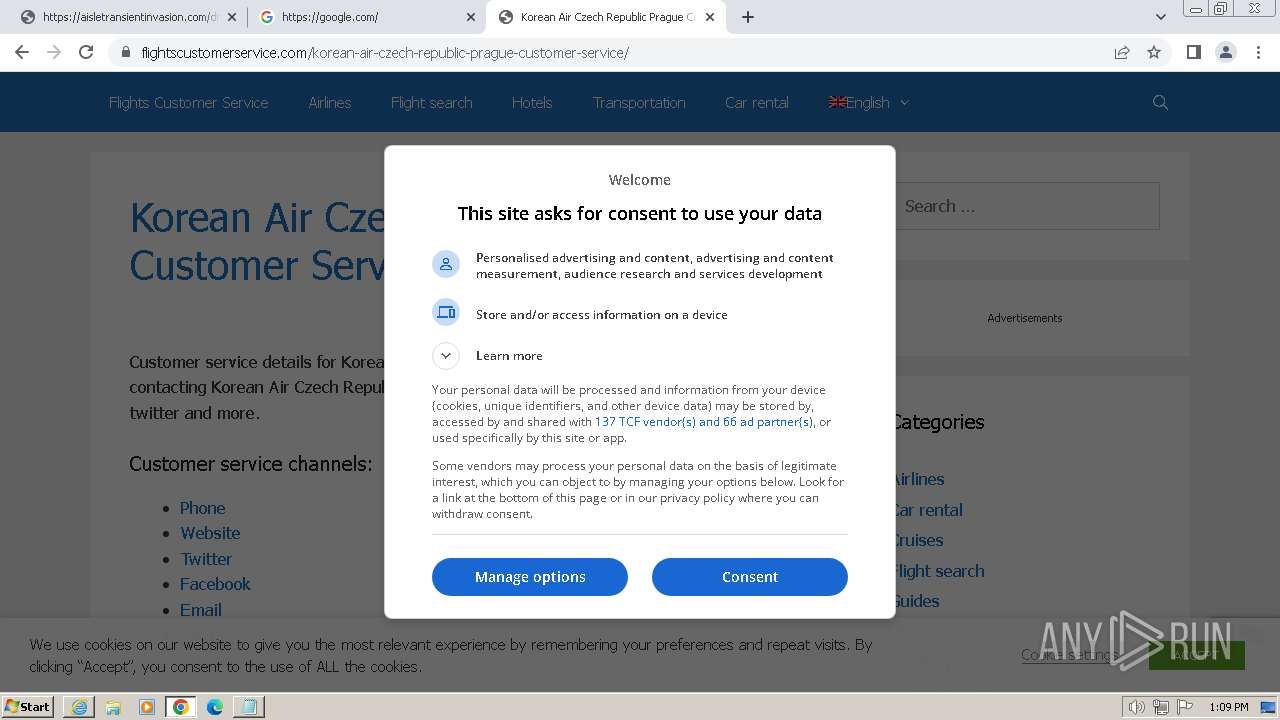The width and height of the screenshot is (1280, 720).
Task: Open the Hotels menu item
Action: 532,102
